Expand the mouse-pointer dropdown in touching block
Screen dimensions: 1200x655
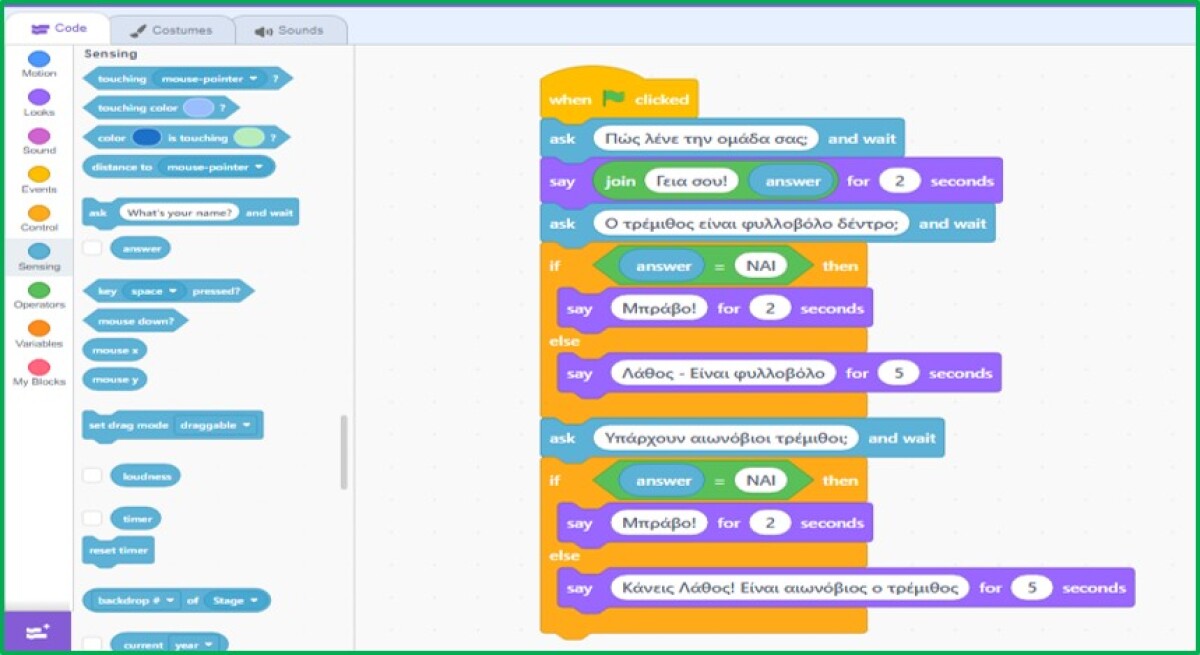click(209, 78)
